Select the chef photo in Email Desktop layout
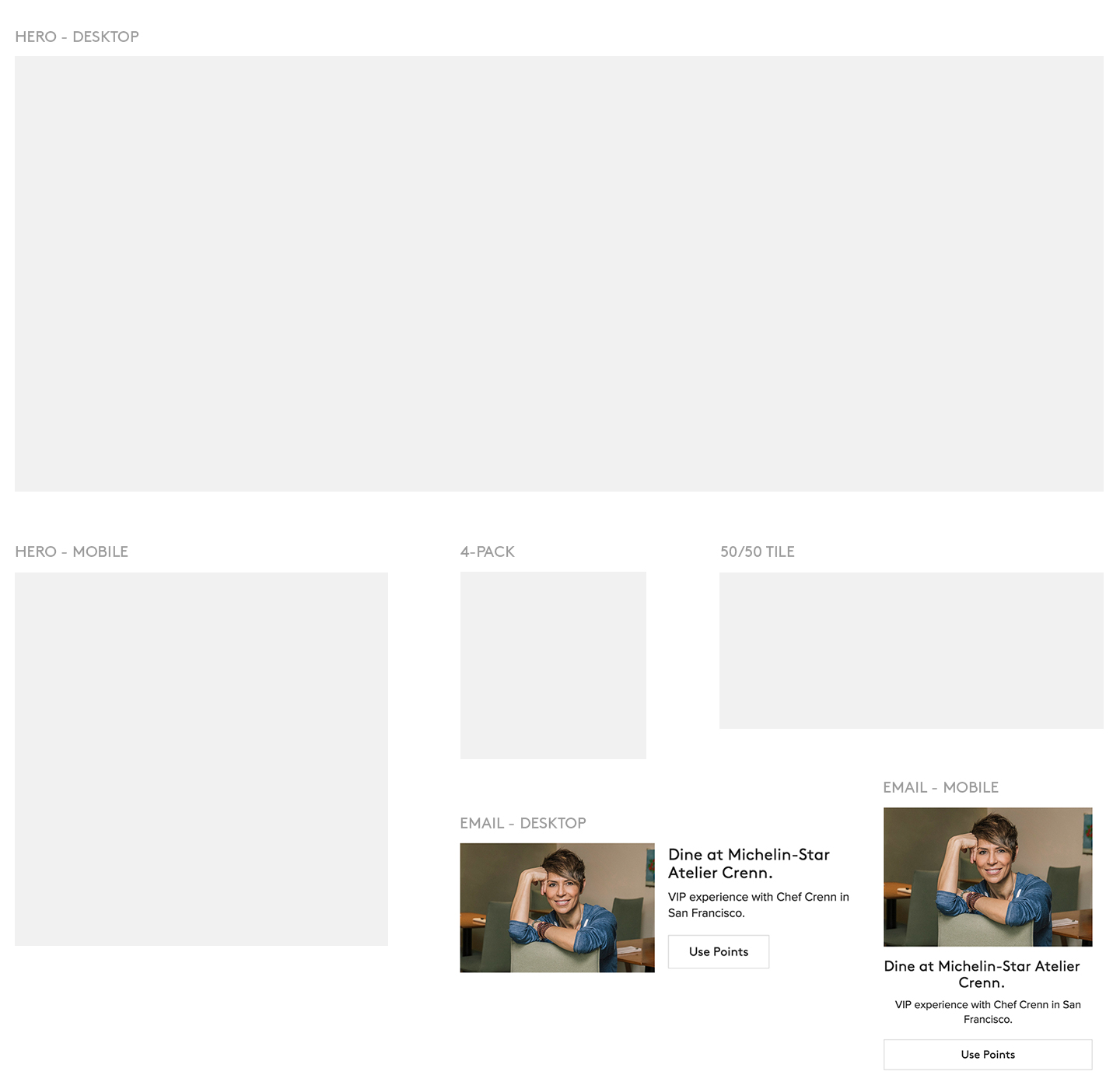Image resolution: width=1120 pixels, height=1089 pixels. click(x=557, y=907)
